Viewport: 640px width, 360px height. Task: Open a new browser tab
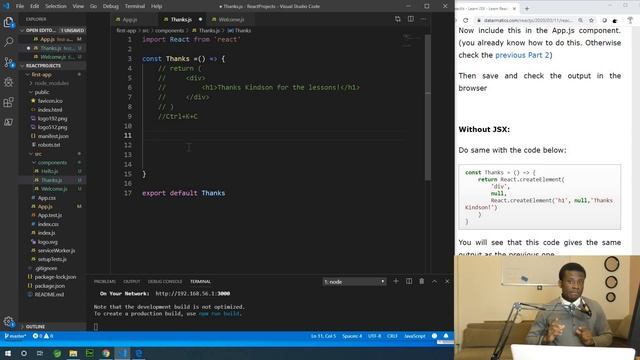point(527,8)
